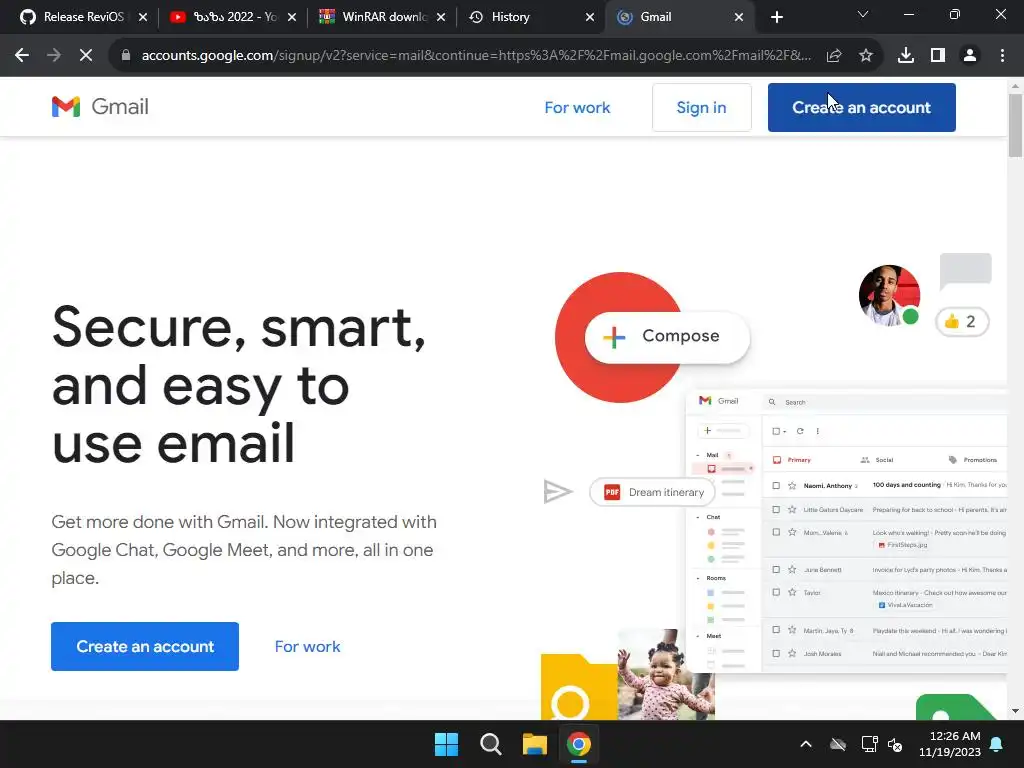This screenshot has width=1024, height=768.
Task: Expand the tab search chevron
Action: [863, 14]
